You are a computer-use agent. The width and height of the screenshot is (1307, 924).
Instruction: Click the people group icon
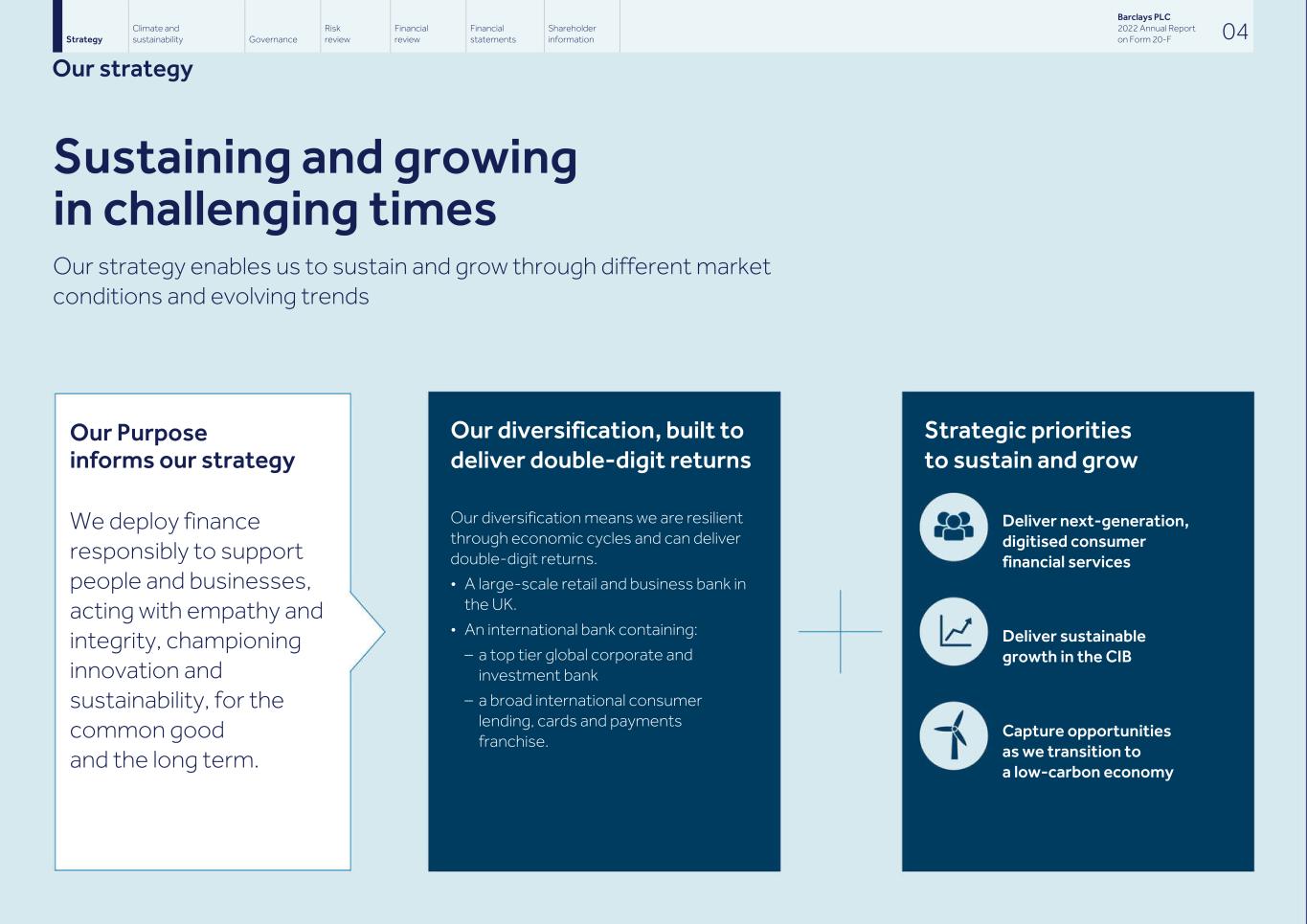[953, 527]
